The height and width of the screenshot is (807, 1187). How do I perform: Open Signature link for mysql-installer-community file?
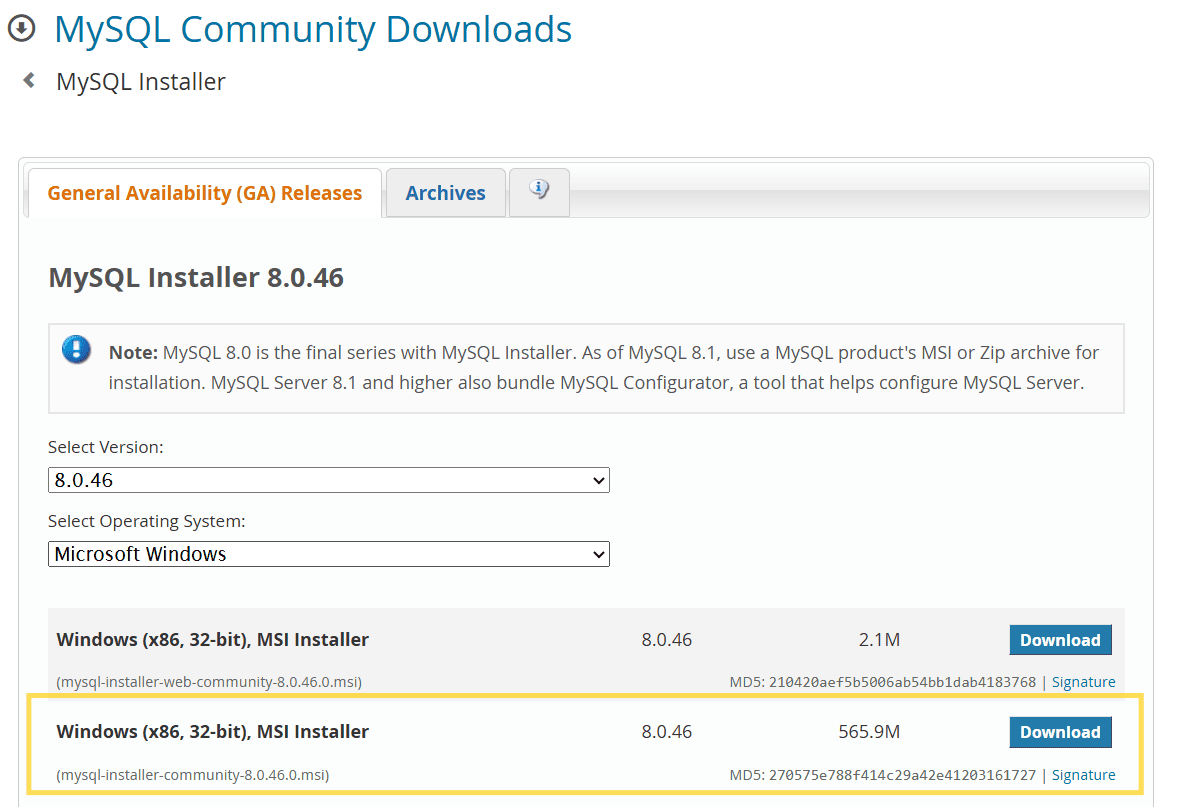tap(1083, 775)
